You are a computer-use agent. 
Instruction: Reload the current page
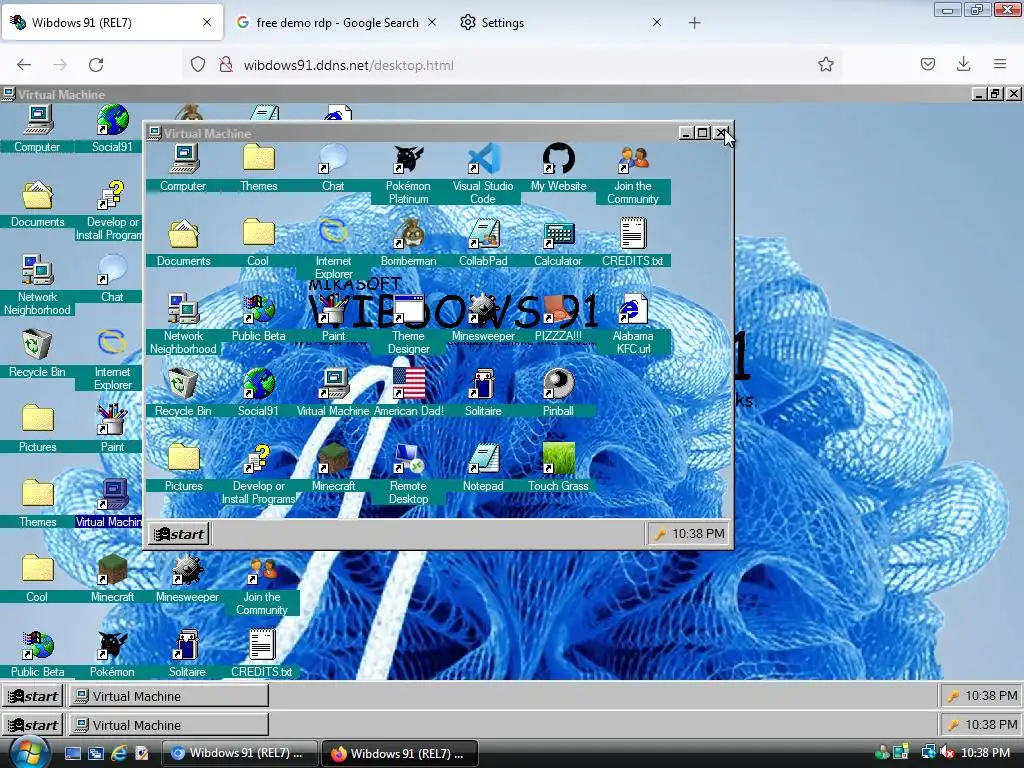96,65
